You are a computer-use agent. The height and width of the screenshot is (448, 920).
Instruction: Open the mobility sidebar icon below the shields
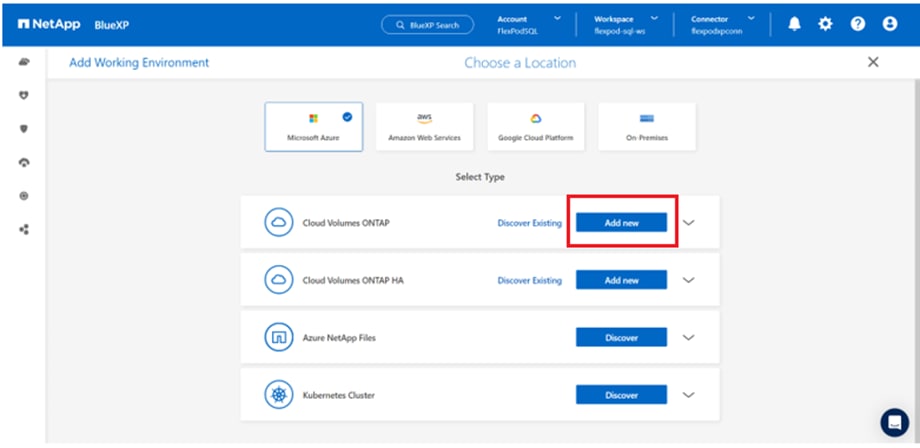click(24, 162)
